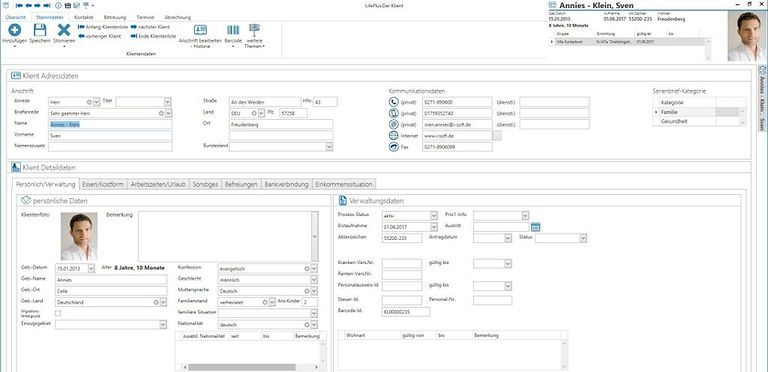Open the familiäre Situation dropdown
The image size is (768, 372).
point(314,313)
